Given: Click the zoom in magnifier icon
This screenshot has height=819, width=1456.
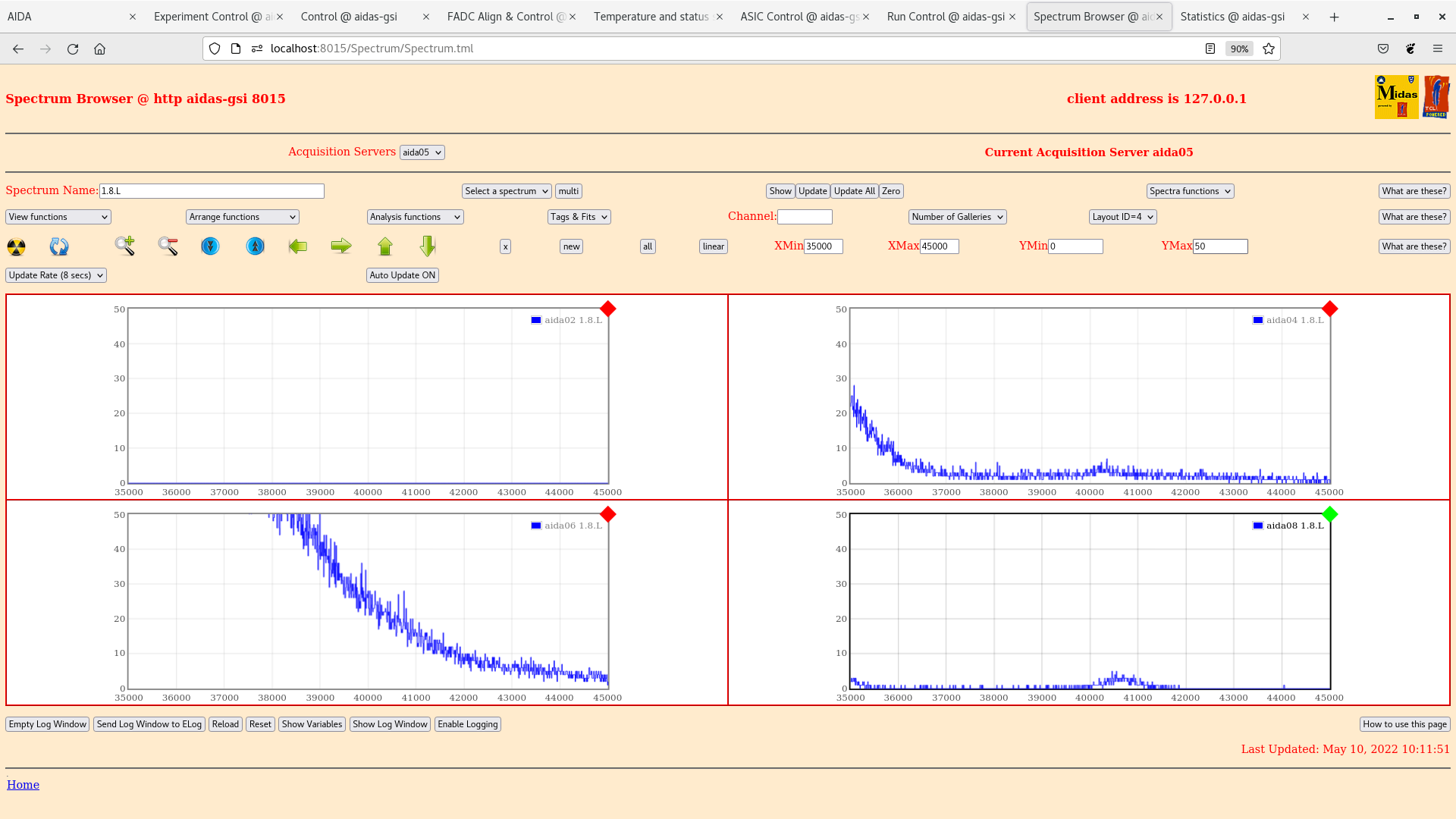Looking at the screenshot, I should (125, 246).
